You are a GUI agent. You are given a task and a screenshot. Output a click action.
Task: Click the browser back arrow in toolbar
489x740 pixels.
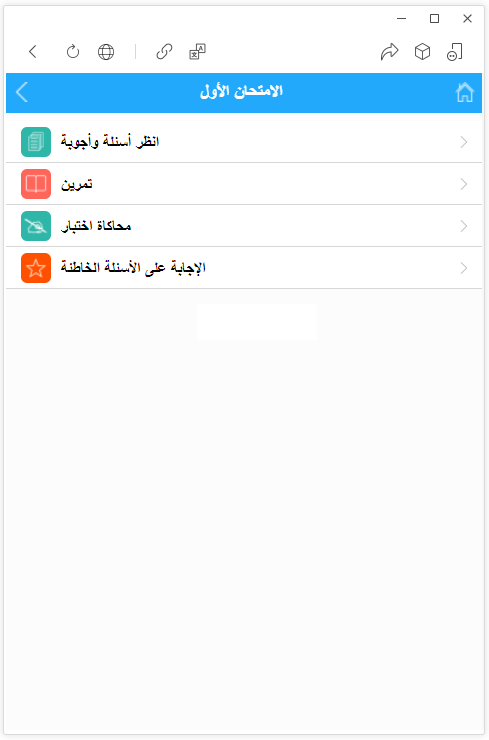33,51
